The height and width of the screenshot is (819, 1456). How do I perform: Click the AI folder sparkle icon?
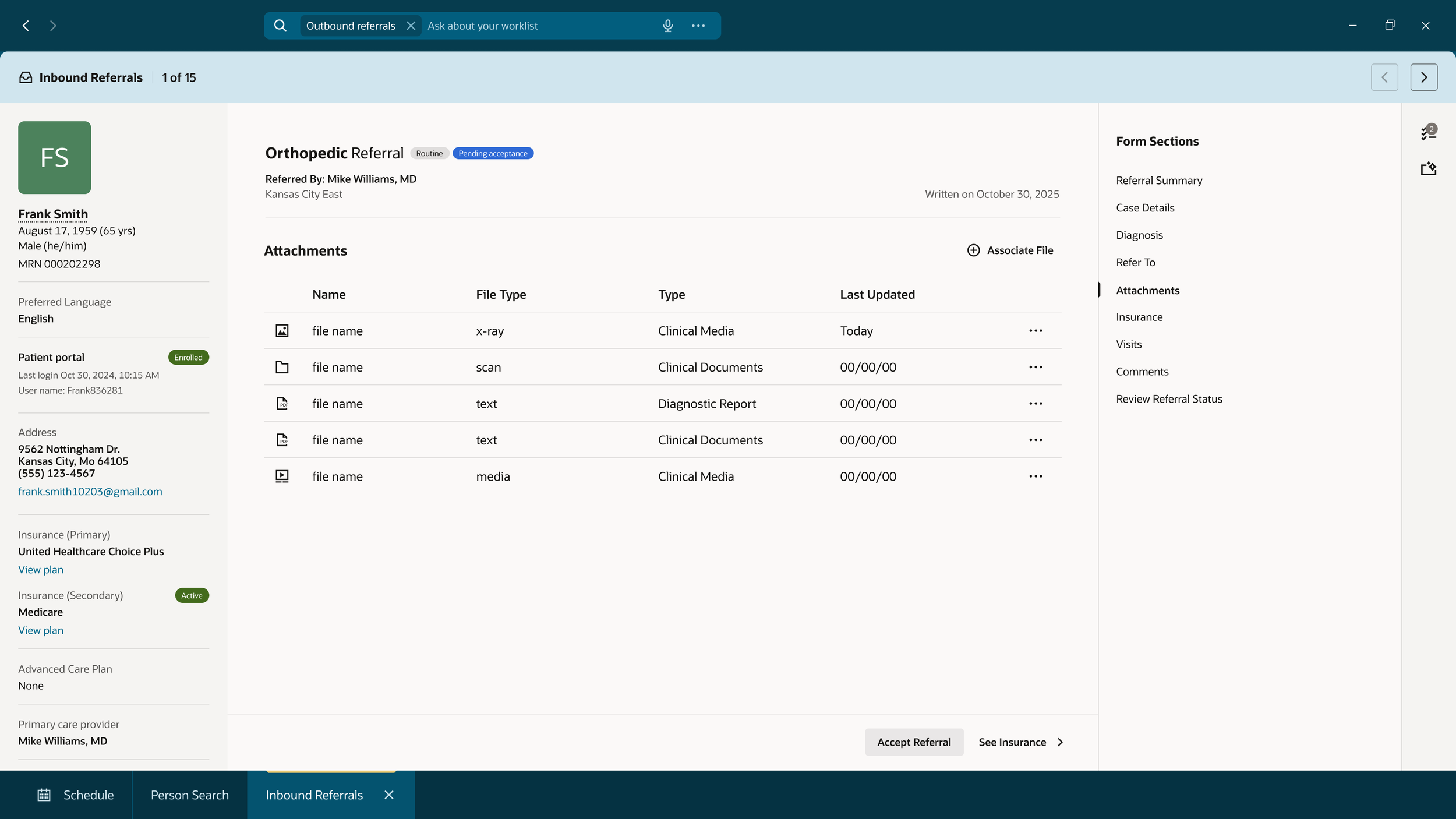click(x=1429, y=169)
